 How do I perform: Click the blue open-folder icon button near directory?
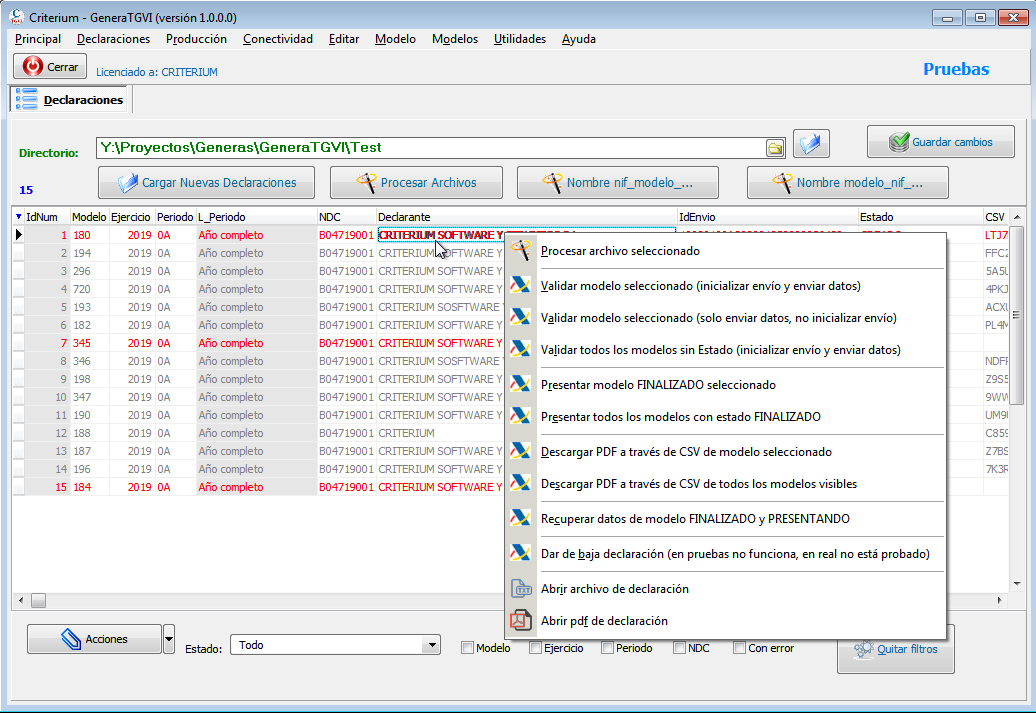(811, 143)
